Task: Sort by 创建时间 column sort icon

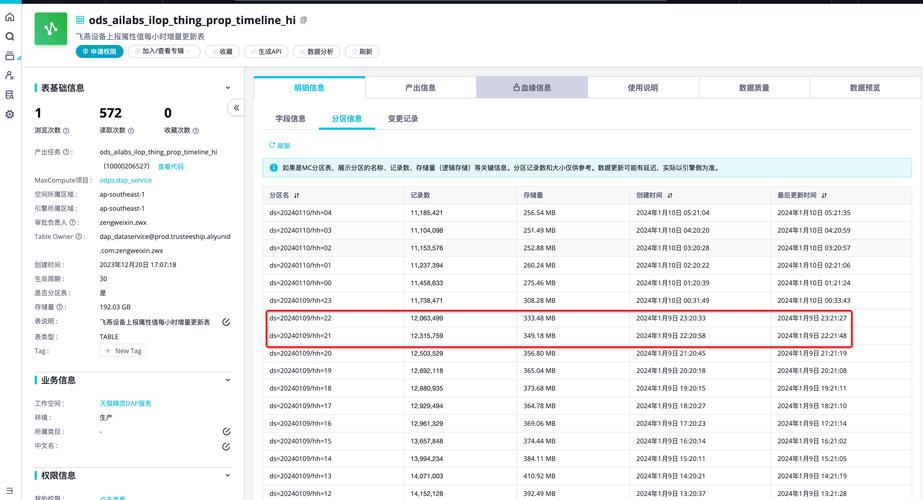Action: click(670, 196)
